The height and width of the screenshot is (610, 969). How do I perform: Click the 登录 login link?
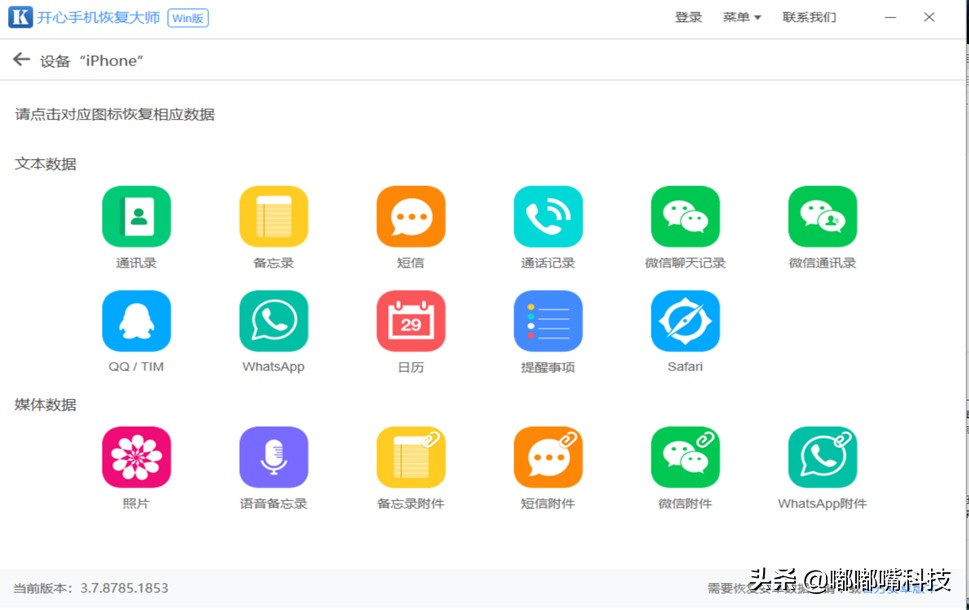pos(688,17)
